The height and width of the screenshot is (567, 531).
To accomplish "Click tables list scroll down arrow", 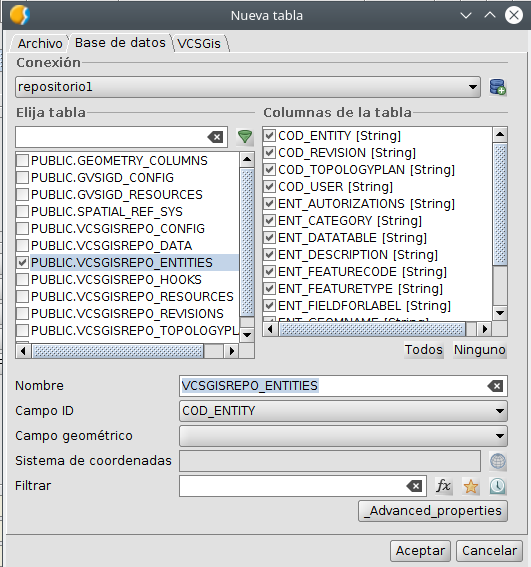I will [x=247, y=334].
